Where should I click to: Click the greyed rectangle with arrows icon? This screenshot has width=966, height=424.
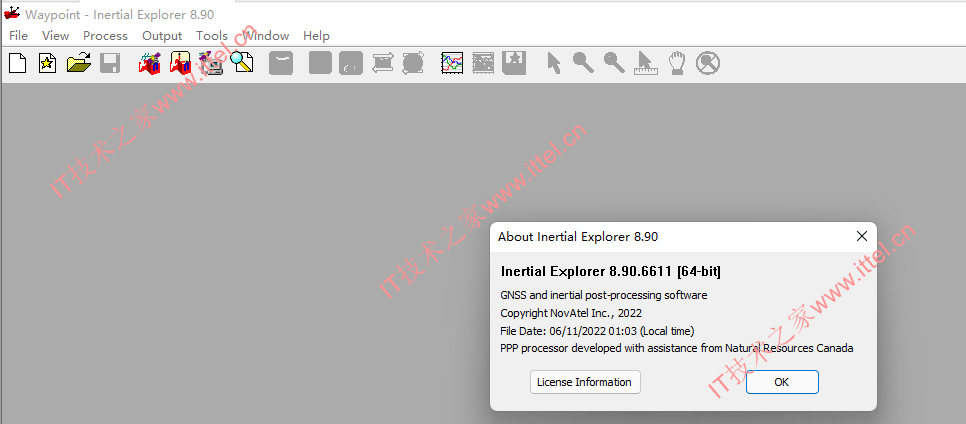point(382,63)
